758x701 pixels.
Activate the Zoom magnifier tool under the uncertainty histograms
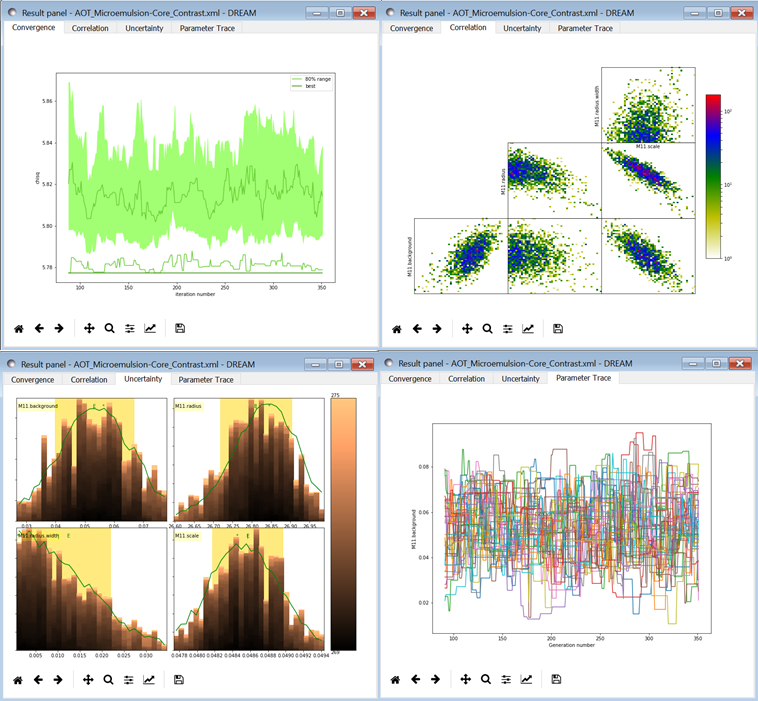109,679
